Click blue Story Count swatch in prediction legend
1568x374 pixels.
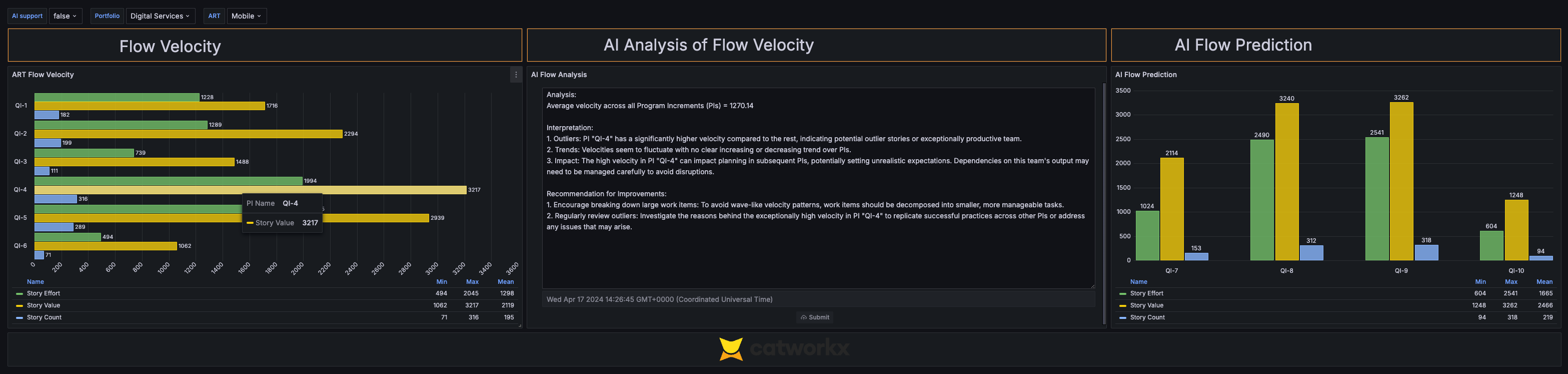pyautogui.click(x=1123, y=318)
